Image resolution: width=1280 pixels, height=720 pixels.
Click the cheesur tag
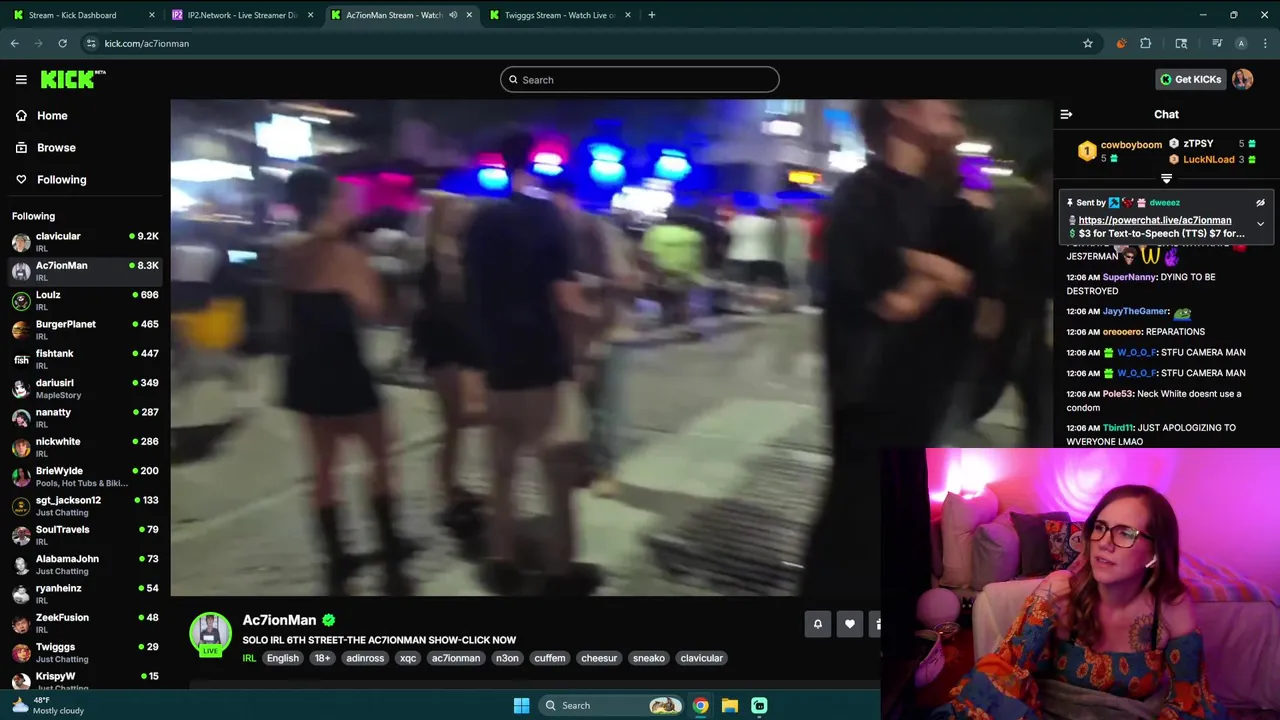tap(599, 658)
